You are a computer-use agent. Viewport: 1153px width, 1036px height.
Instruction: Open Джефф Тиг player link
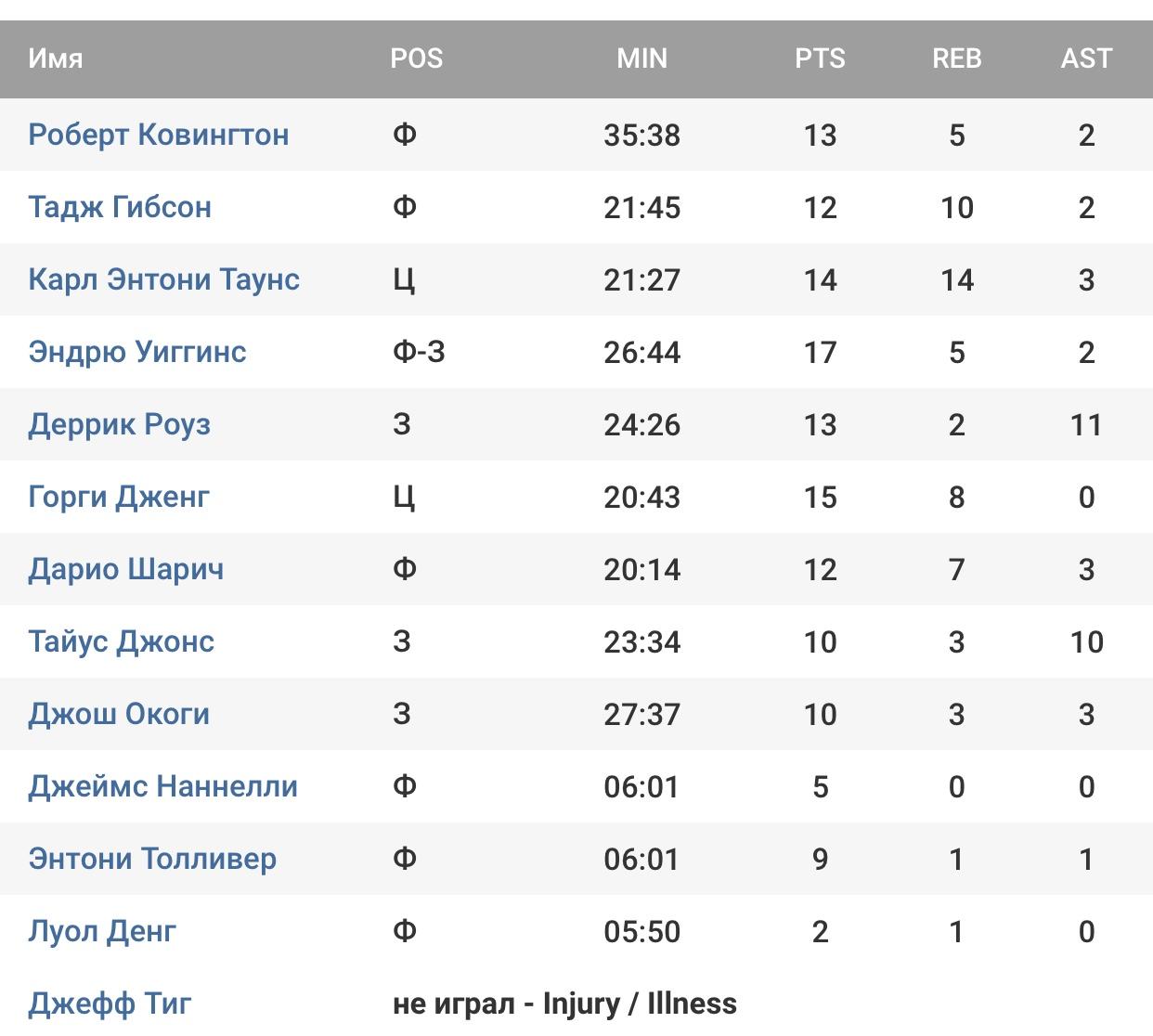coord(110,1004)
